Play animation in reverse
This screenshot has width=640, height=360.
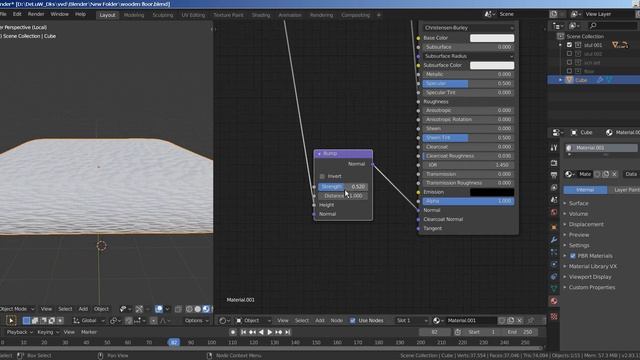261,332
